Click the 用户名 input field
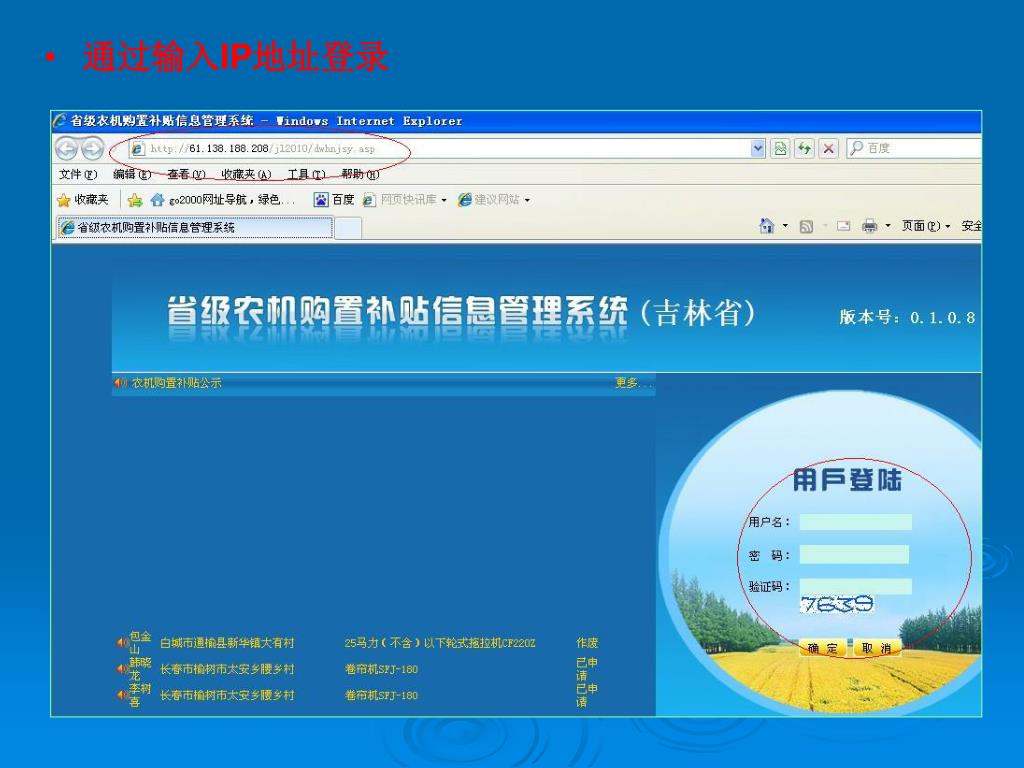This screenshot has width=1024, height=768. pos(855,522)
